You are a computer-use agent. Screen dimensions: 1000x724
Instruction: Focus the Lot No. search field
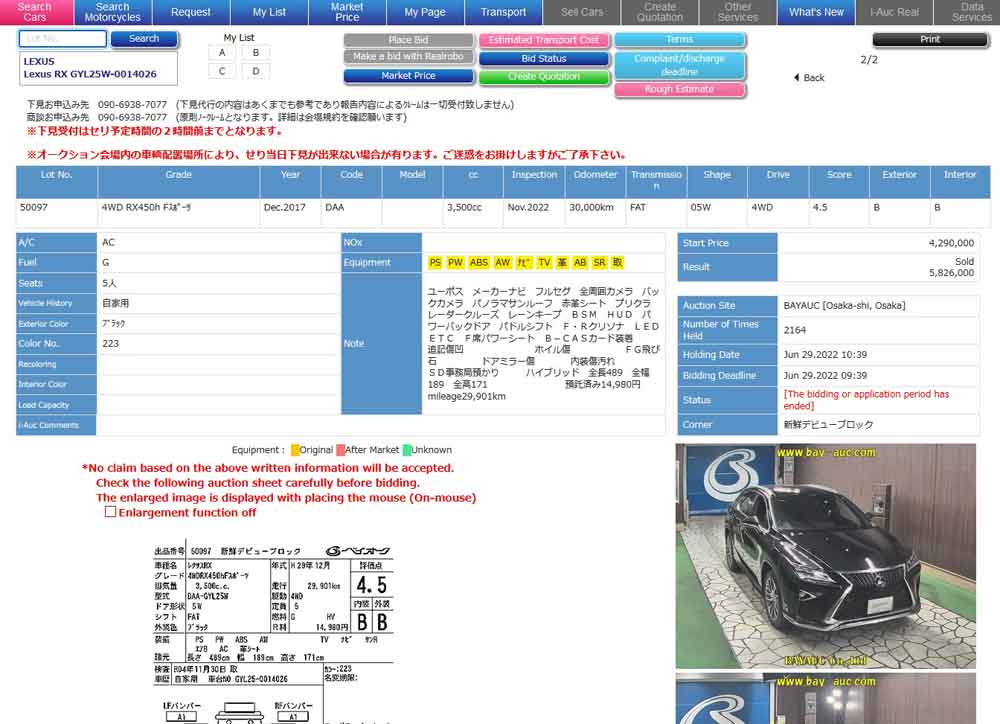(62, 39)
